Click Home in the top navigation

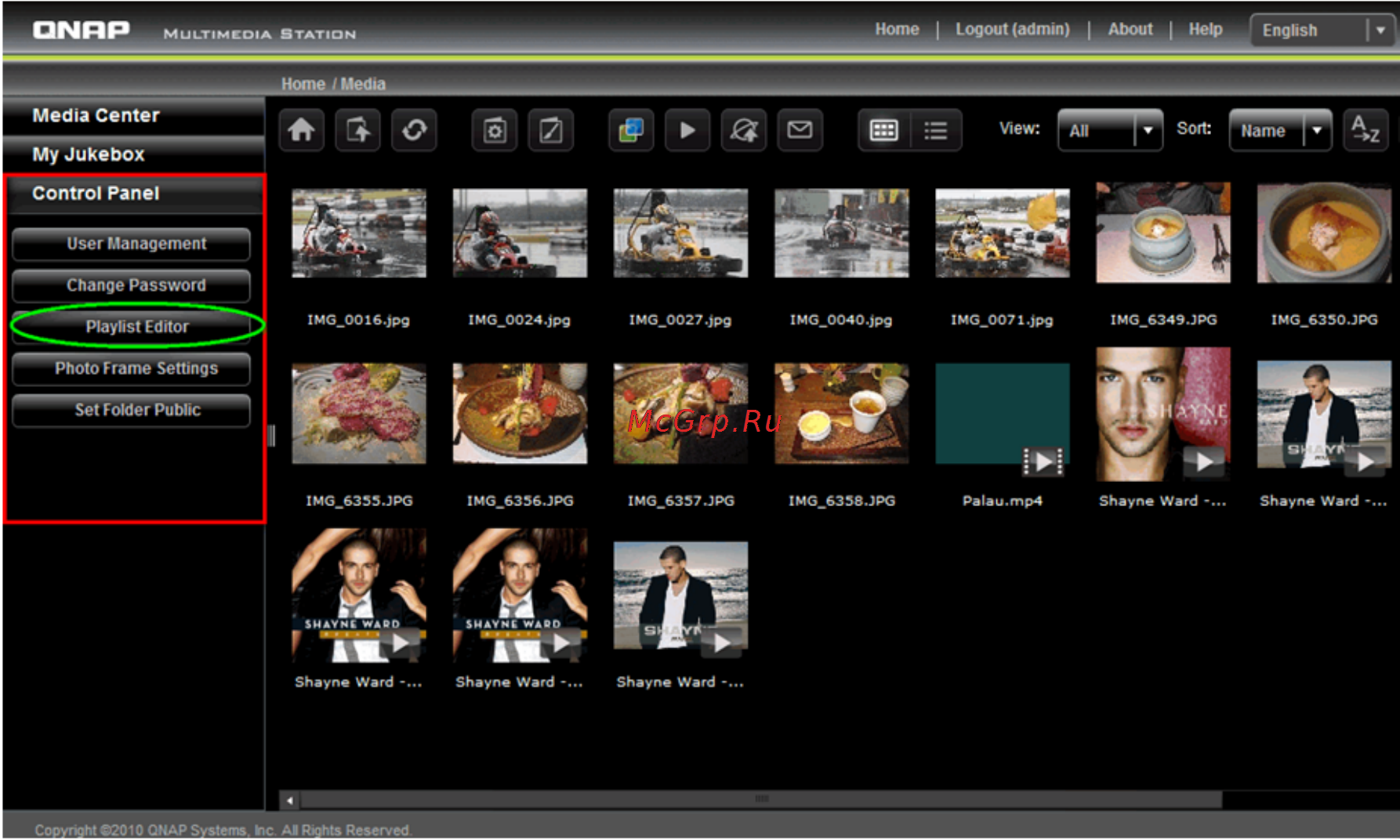coord(897,30)
